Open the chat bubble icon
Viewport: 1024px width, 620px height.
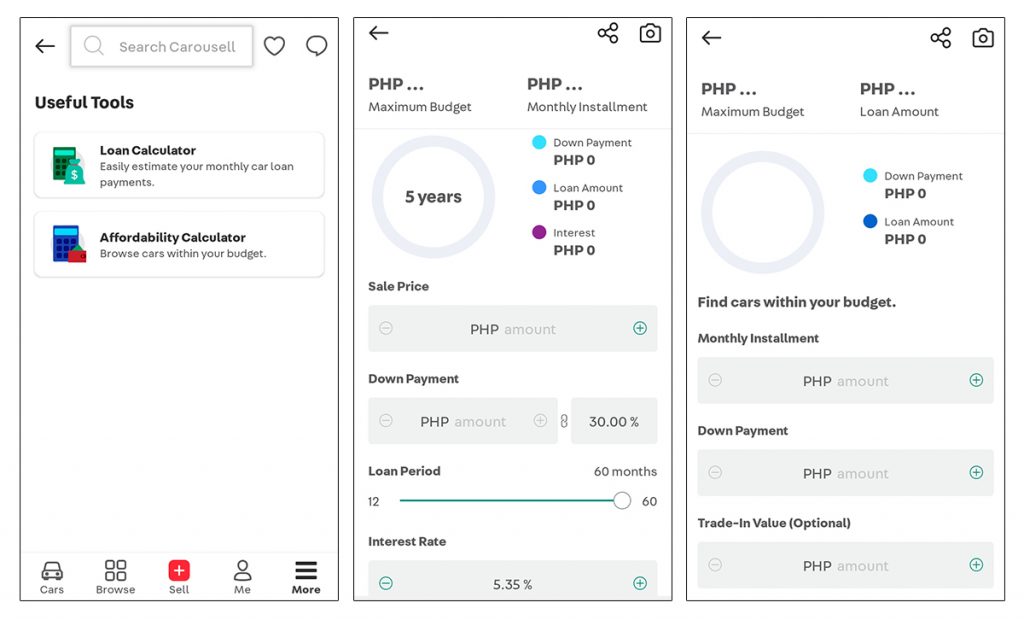(x=316, y=46)
